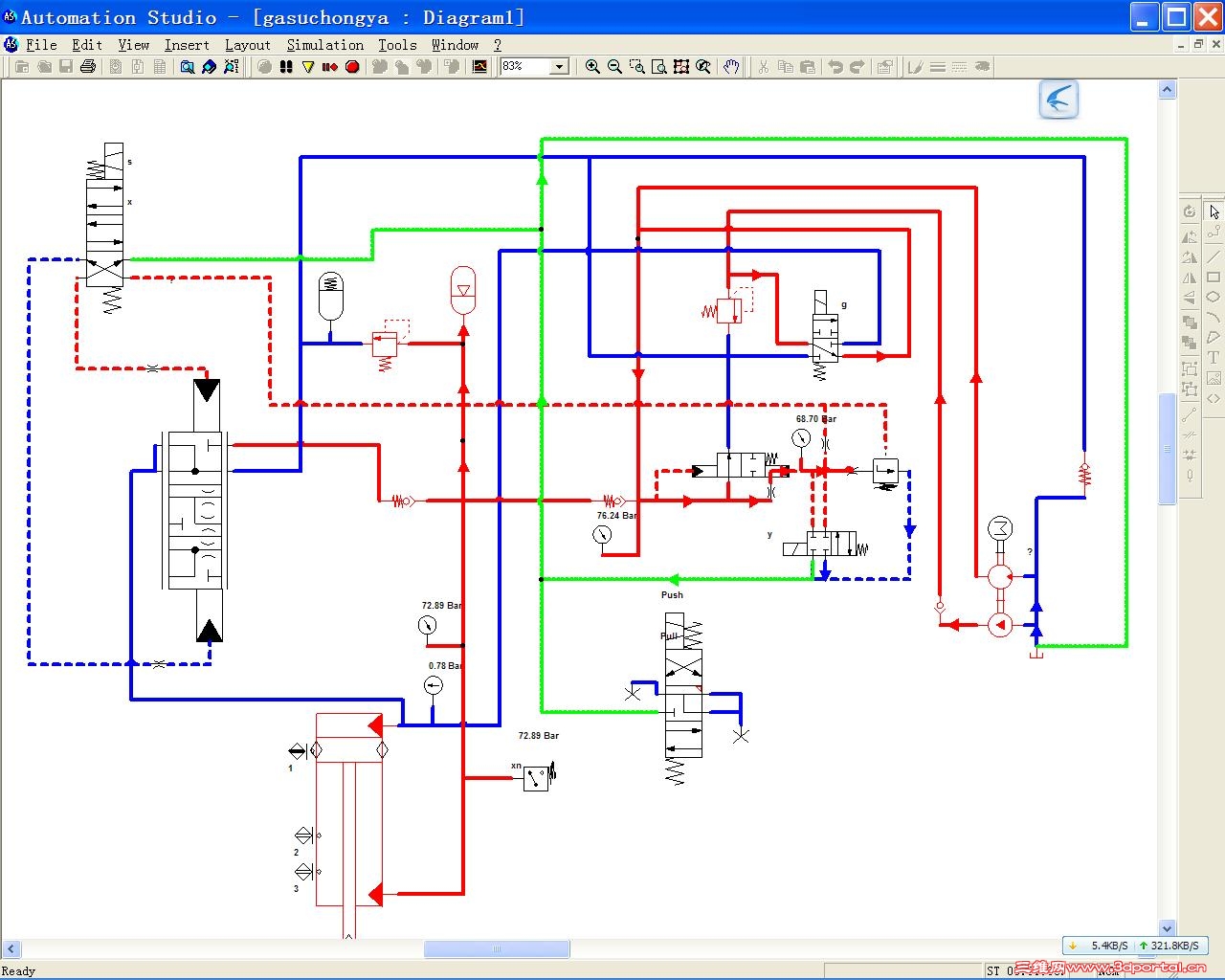Click the Pull button on directional valve
1225x980 pixels.
669,635
